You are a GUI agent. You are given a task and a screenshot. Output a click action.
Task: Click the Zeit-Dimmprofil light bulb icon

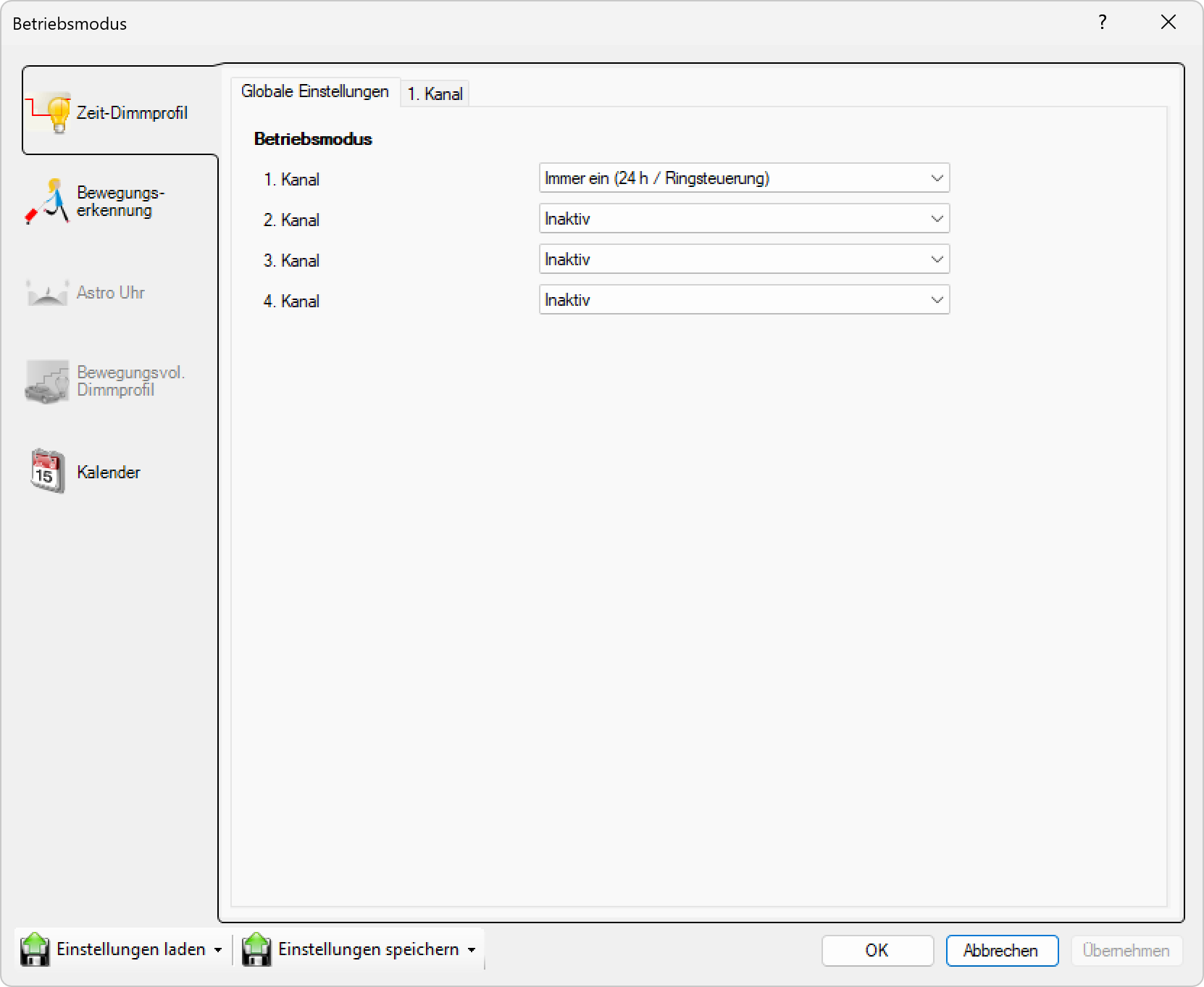[x=50, y=112]
